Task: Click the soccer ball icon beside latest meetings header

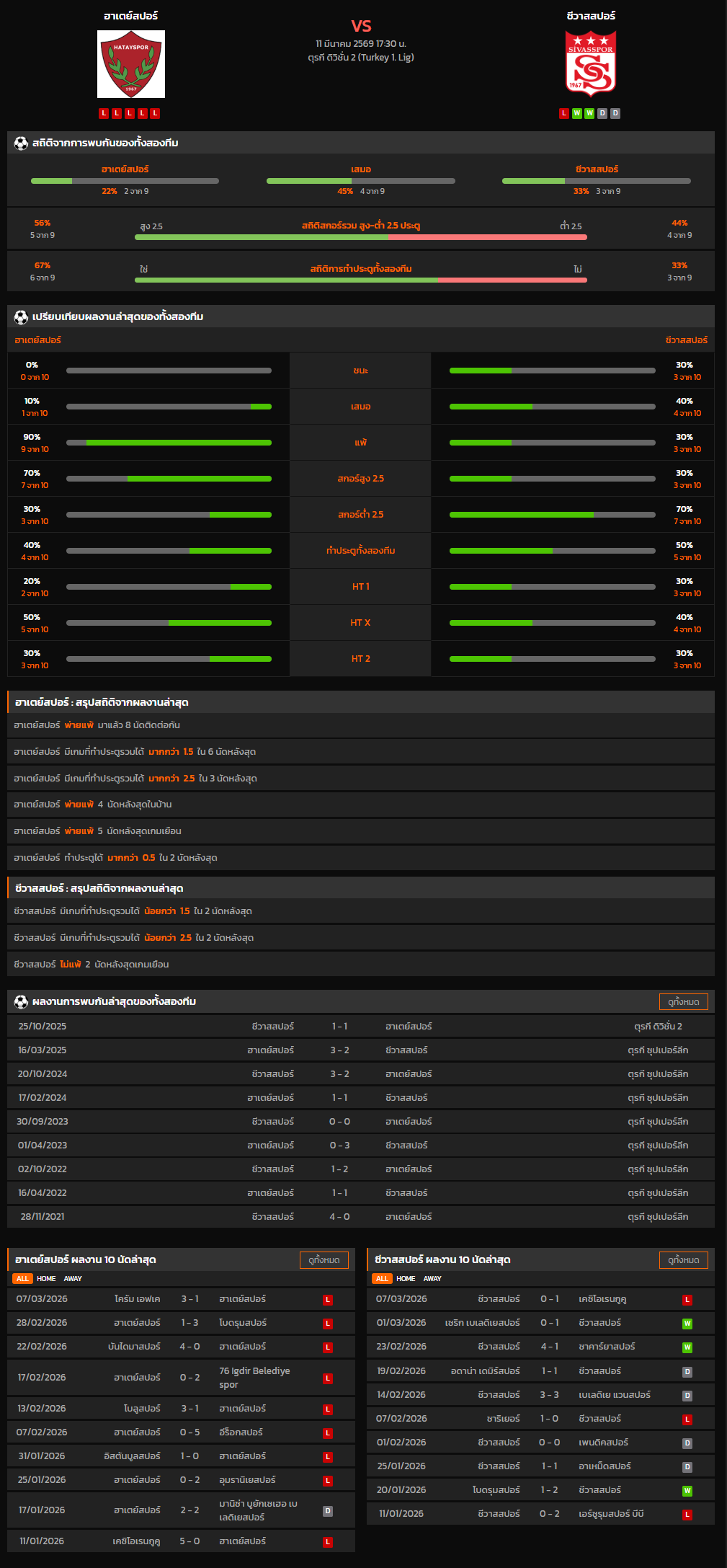Action: [21, 1002]
